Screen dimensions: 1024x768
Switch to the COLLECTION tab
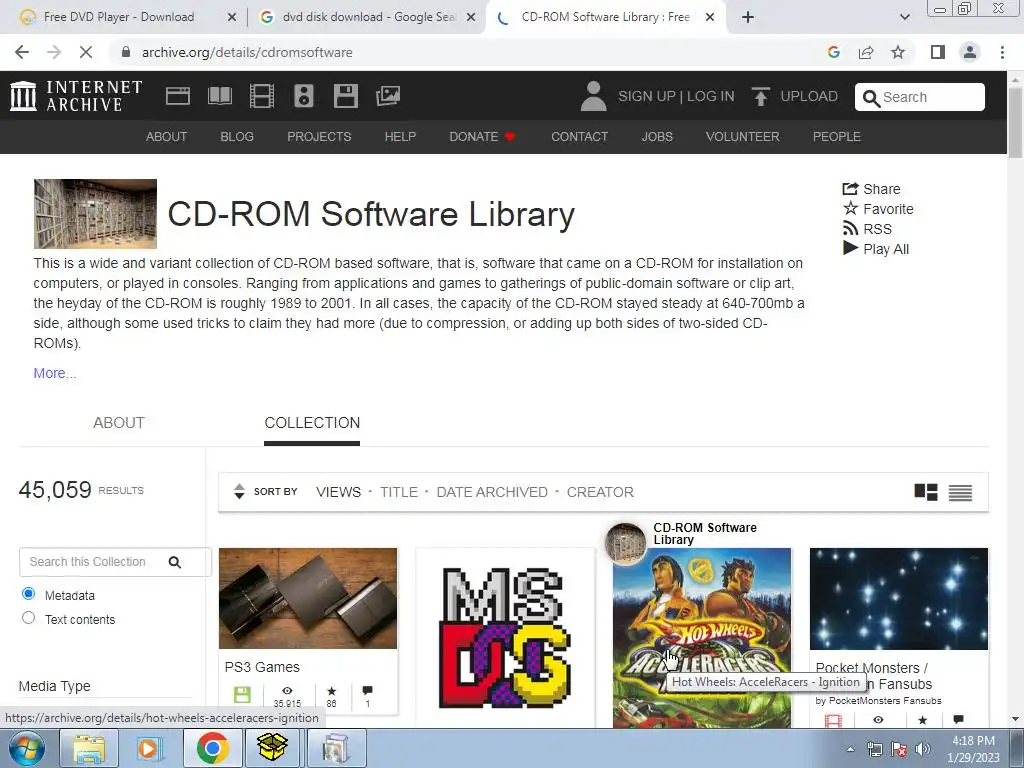pos(312,423)
